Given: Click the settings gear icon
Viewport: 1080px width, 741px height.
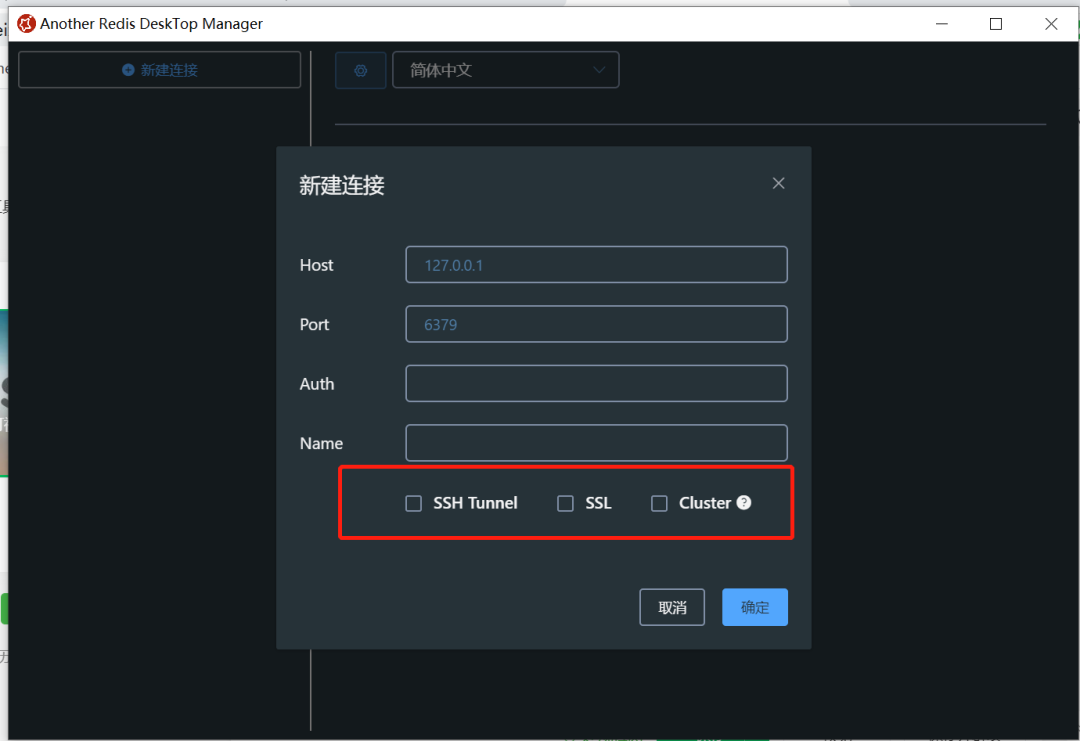Looking at the screenshot, I should tap(360, 70).
